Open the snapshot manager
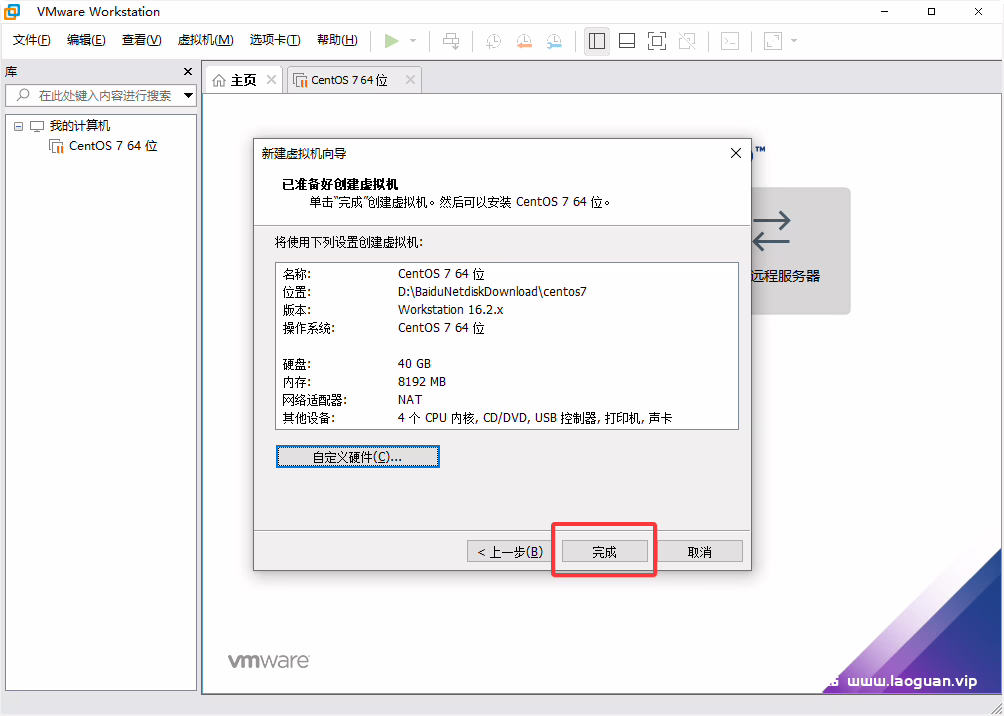This screenshot has width=1004, height=716. 553,41
